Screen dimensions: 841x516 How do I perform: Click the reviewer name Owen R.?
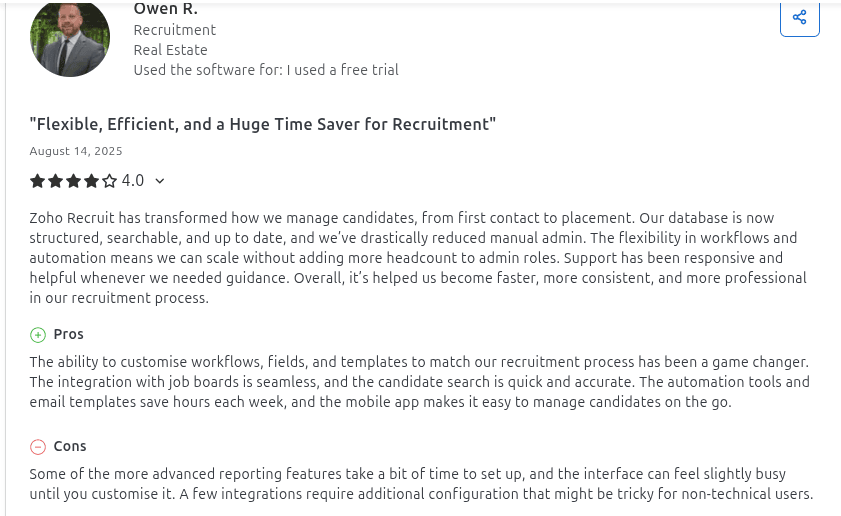tap(165, 9)
